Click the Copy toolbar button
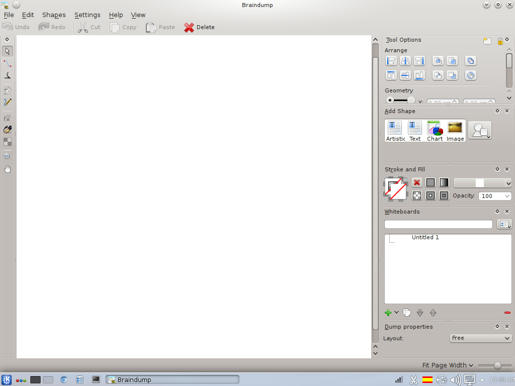The height and width of the screenshot is (386, 515). 123,27
